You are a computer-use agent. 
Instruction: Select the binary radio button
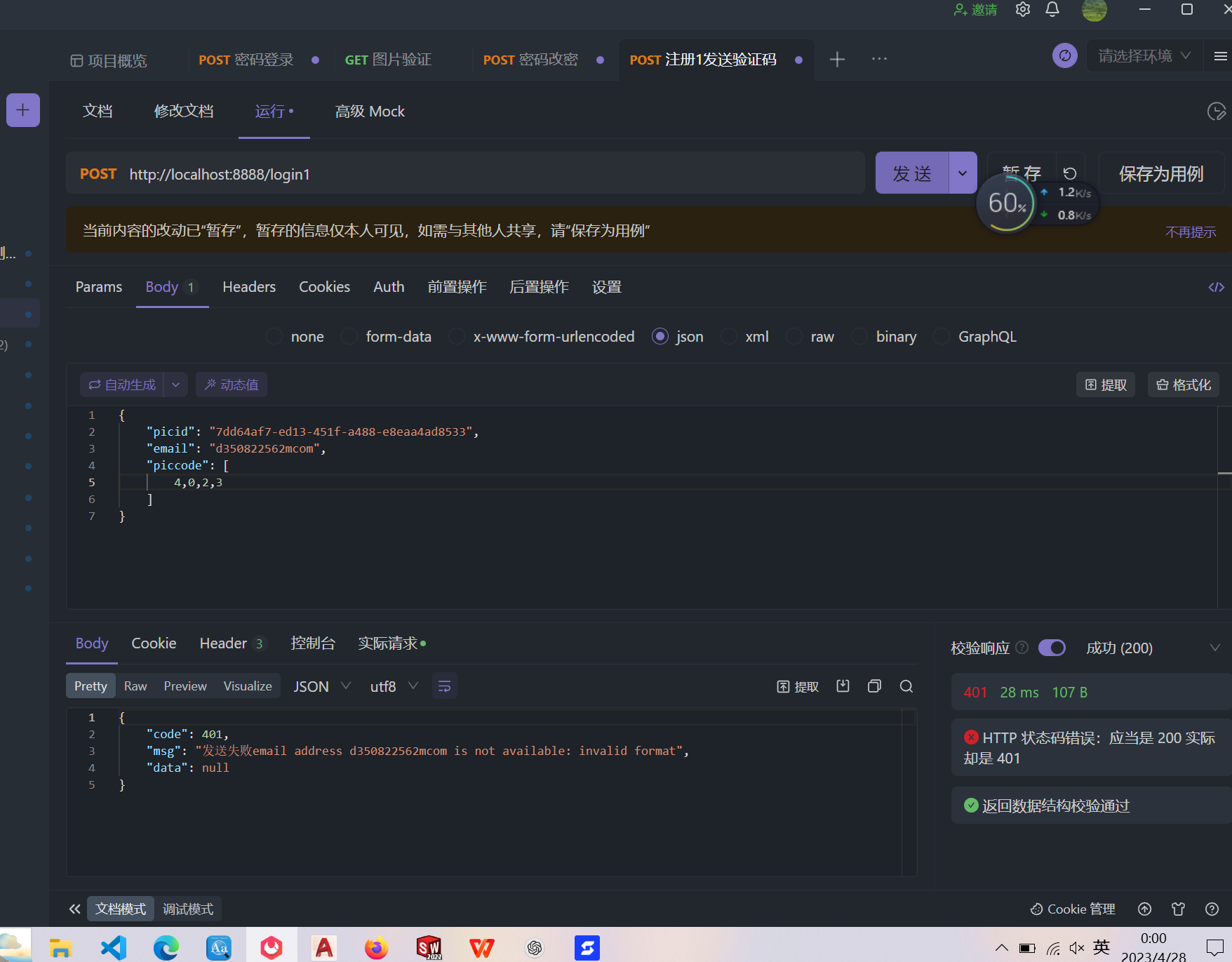click(x=859, y=337)
